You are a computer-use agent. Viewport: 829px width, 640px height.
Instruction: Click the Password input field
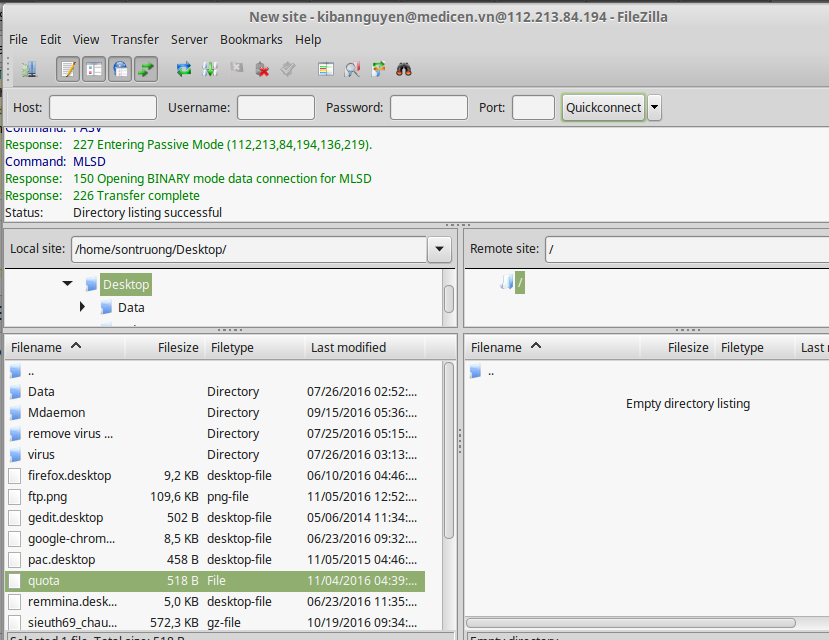coord(429,107)
